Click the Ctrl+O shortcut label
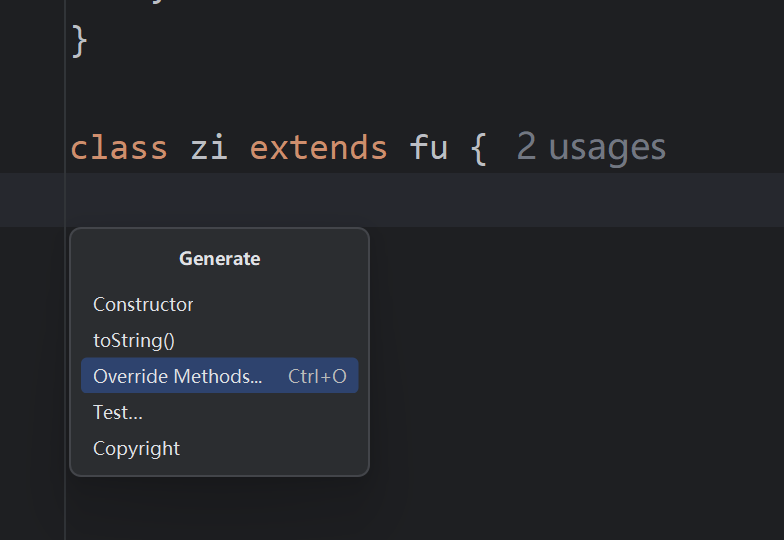This screenshot has height=540, width=784. [x=317, y=376]
